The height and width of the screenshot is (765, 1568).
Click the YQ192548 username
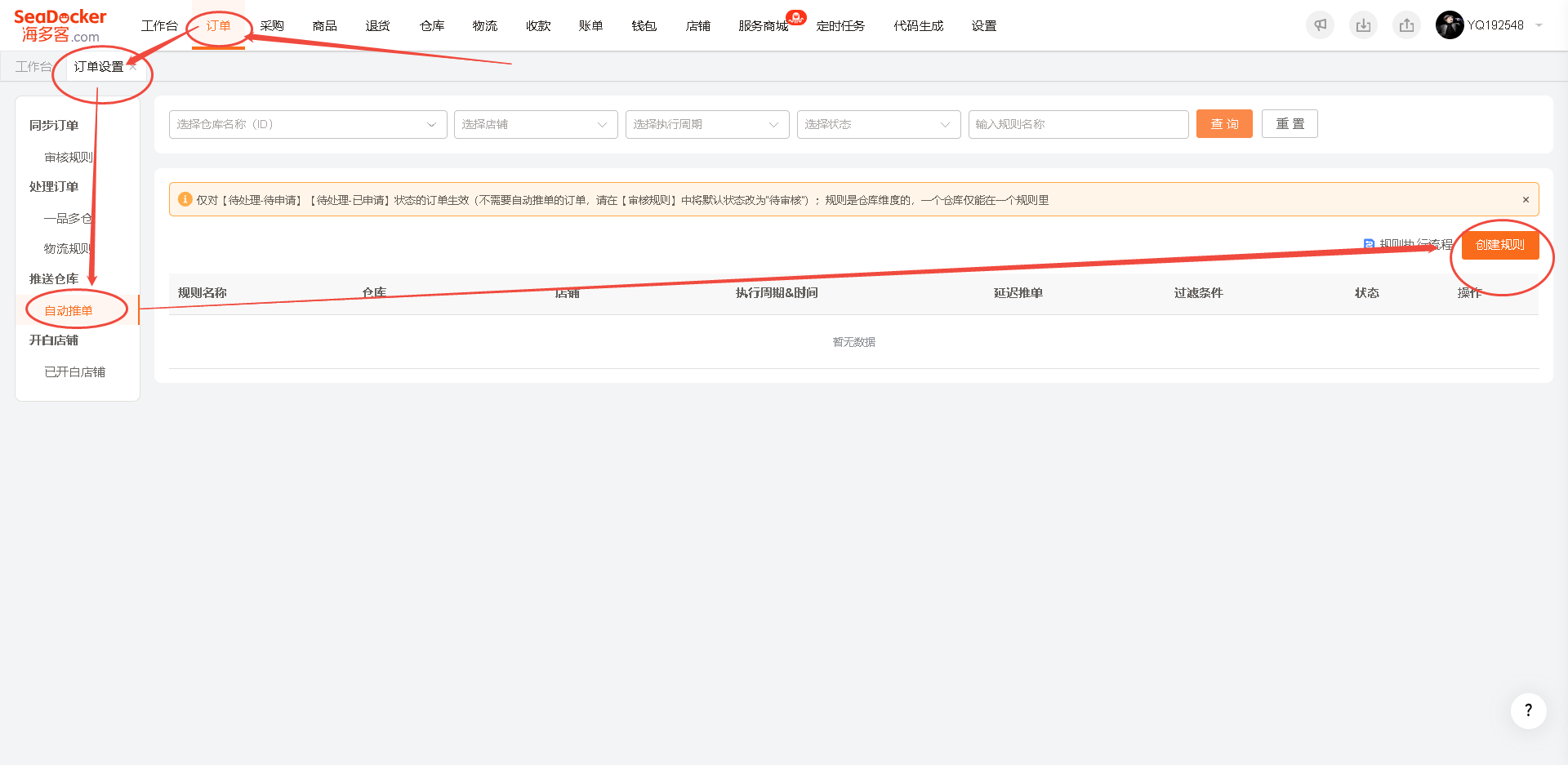click(x=1495, y=25)
